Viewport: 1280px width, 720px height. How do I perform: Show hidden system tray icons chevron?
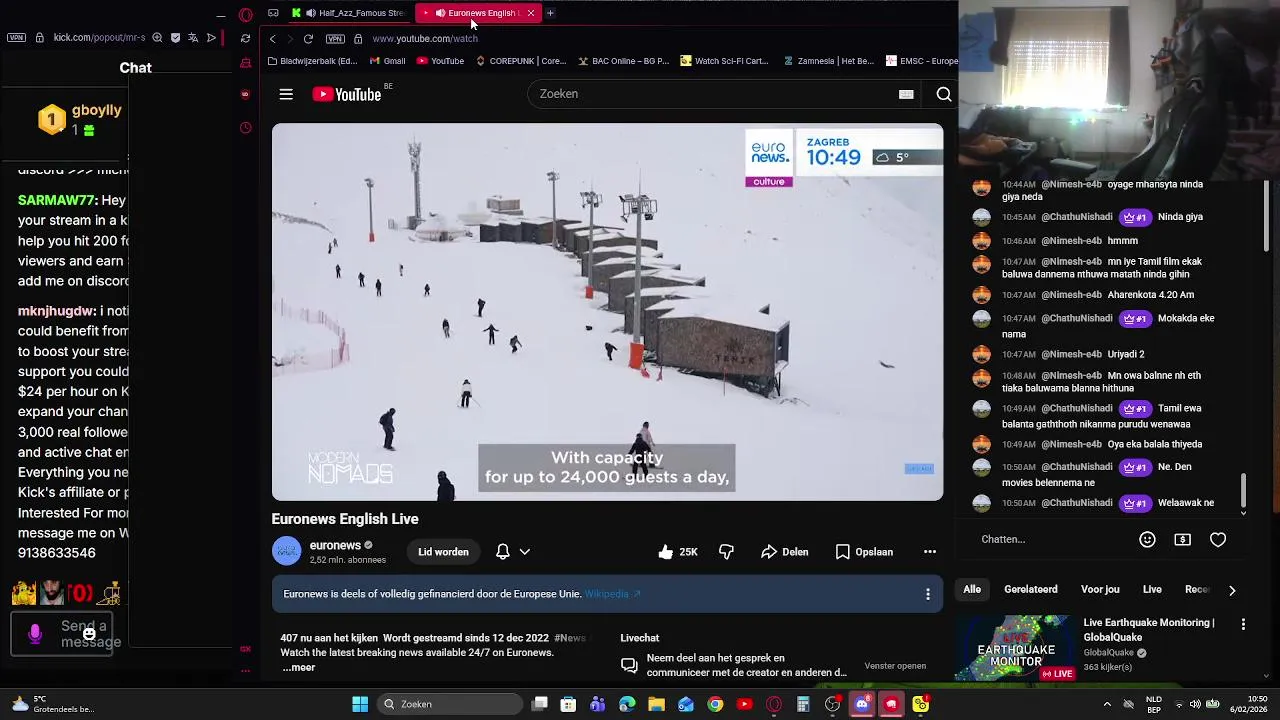point(1108,704)
